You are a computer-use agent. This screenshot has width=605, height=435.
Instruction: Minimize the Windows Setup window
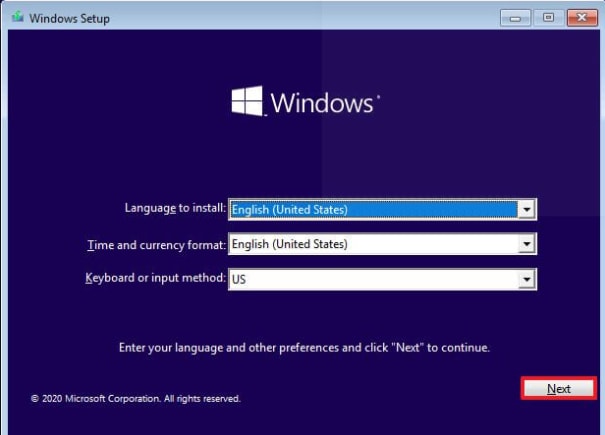click(x=515, y=18)
